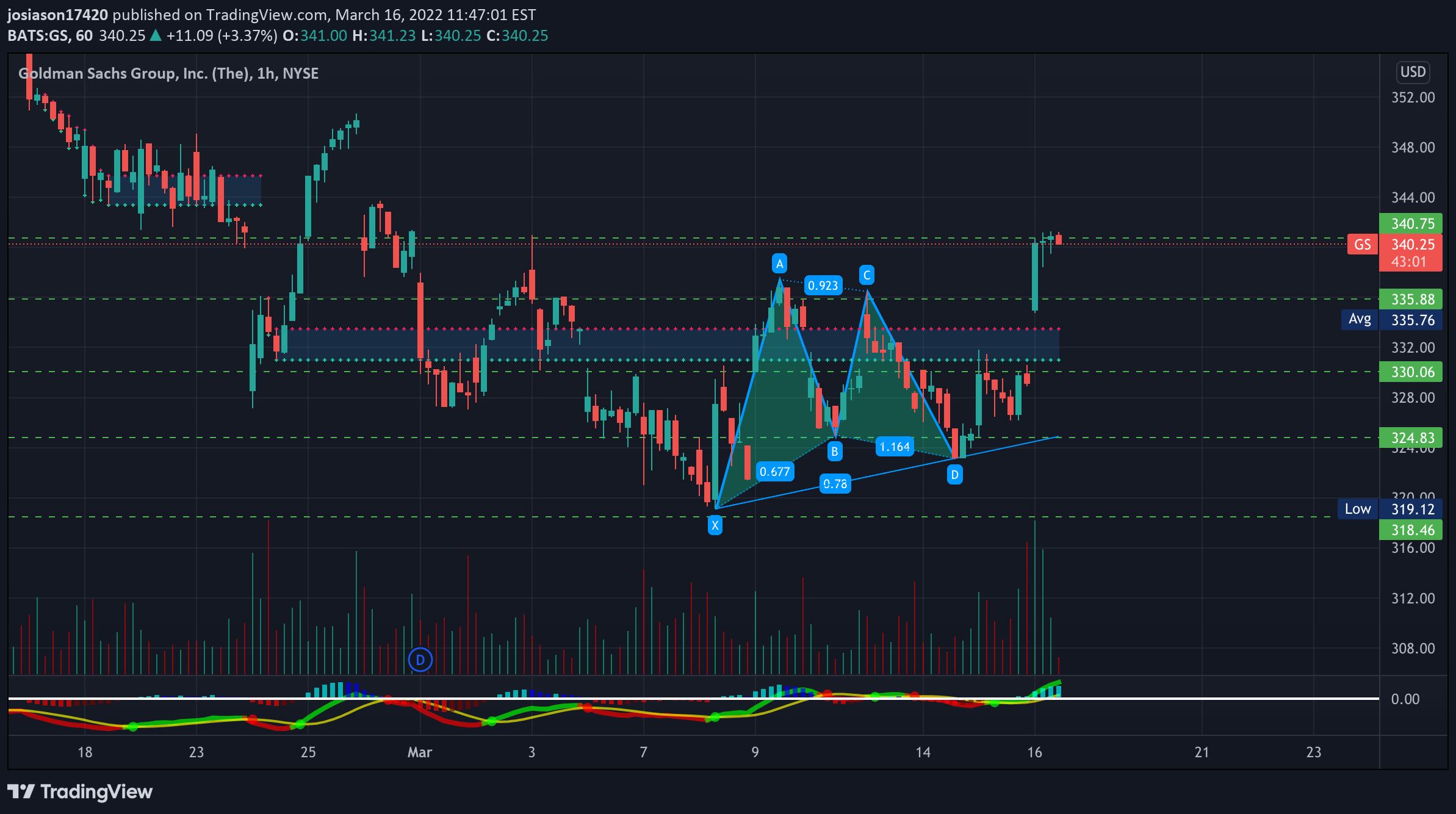
Task: Click the 0.677 ratio label
Action: tap(774, 472)
